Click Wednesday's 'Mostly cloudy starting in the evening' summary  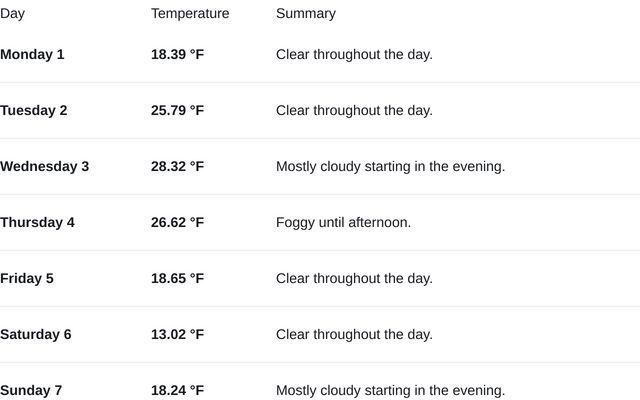[x=390, y=166]
